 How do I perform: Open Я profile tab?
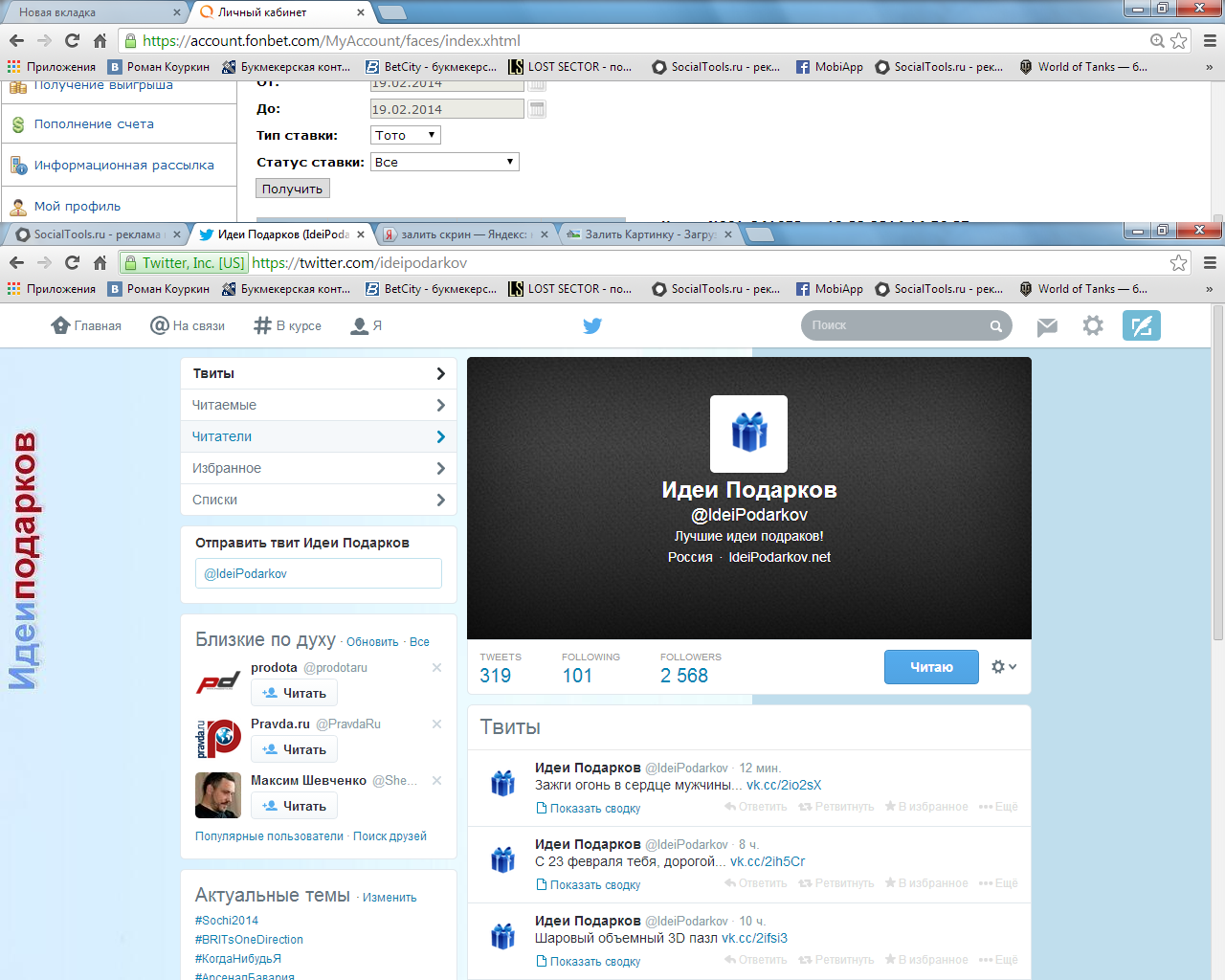[x=367, y=325]
